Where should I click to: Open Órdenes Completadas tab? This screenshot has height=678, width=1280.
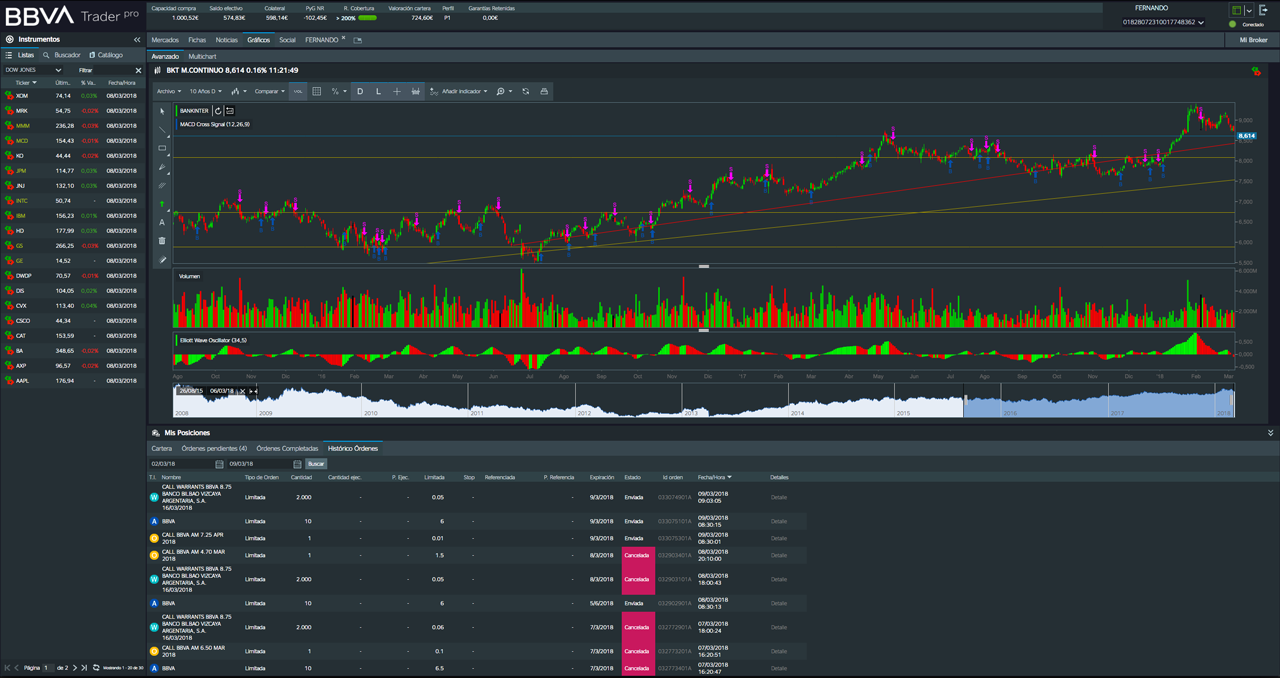click(x=287, y=448)
